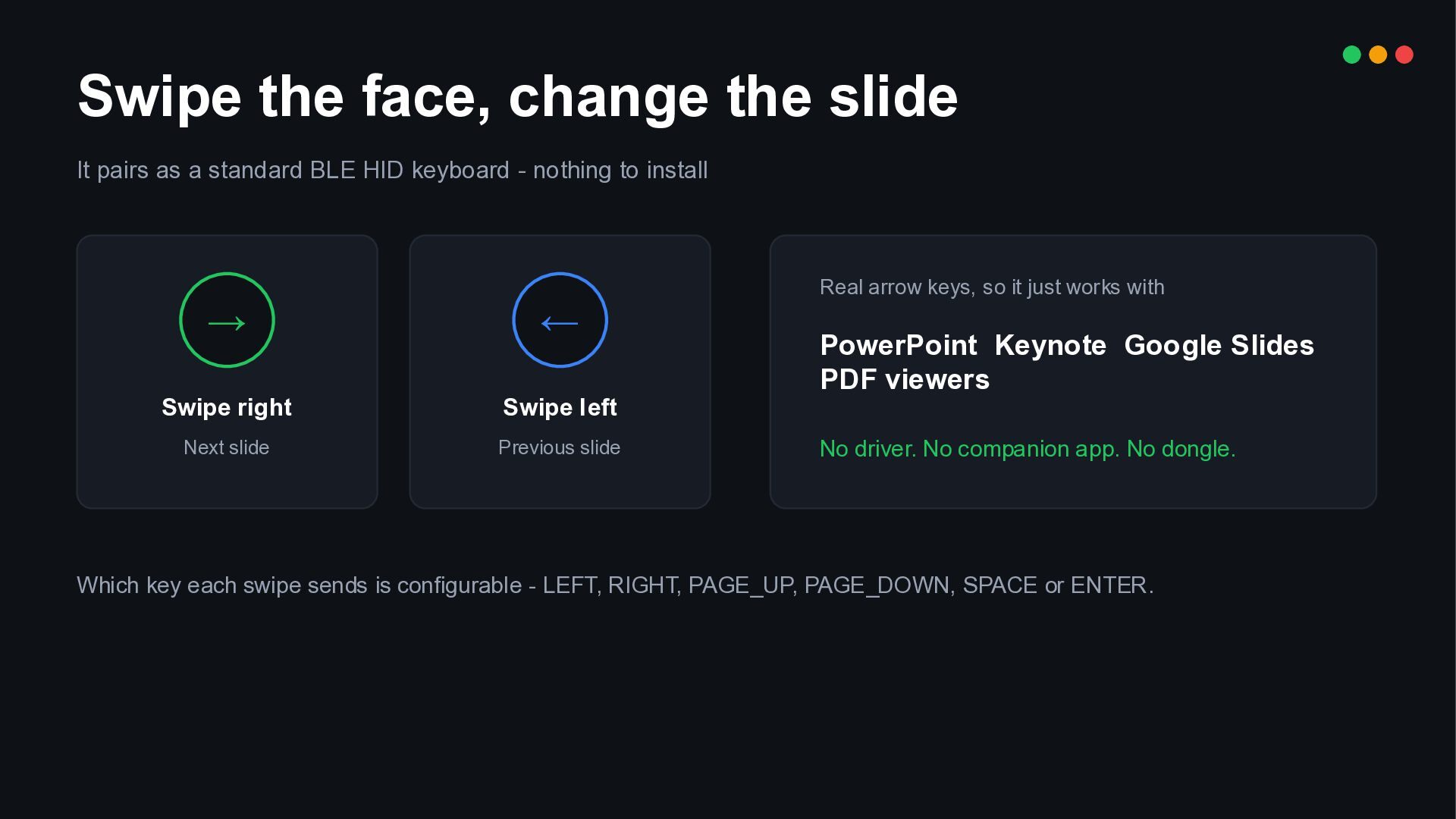The width and height of the screenshot is (1456, 819).
Task: Click the Previous slide caption
Action: 560,447
